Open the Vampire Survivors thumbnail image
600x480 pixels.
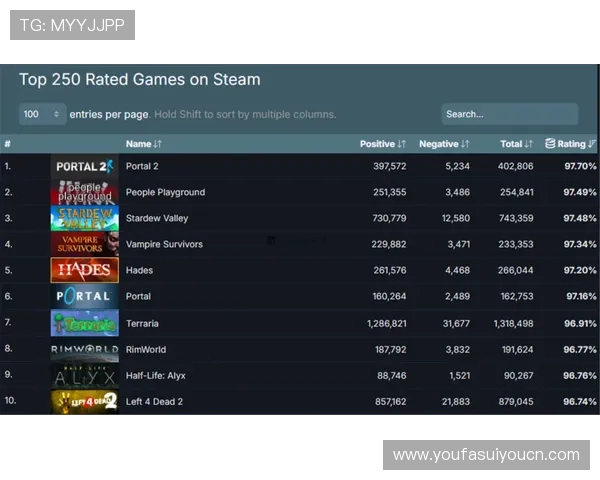coord(85,244)
